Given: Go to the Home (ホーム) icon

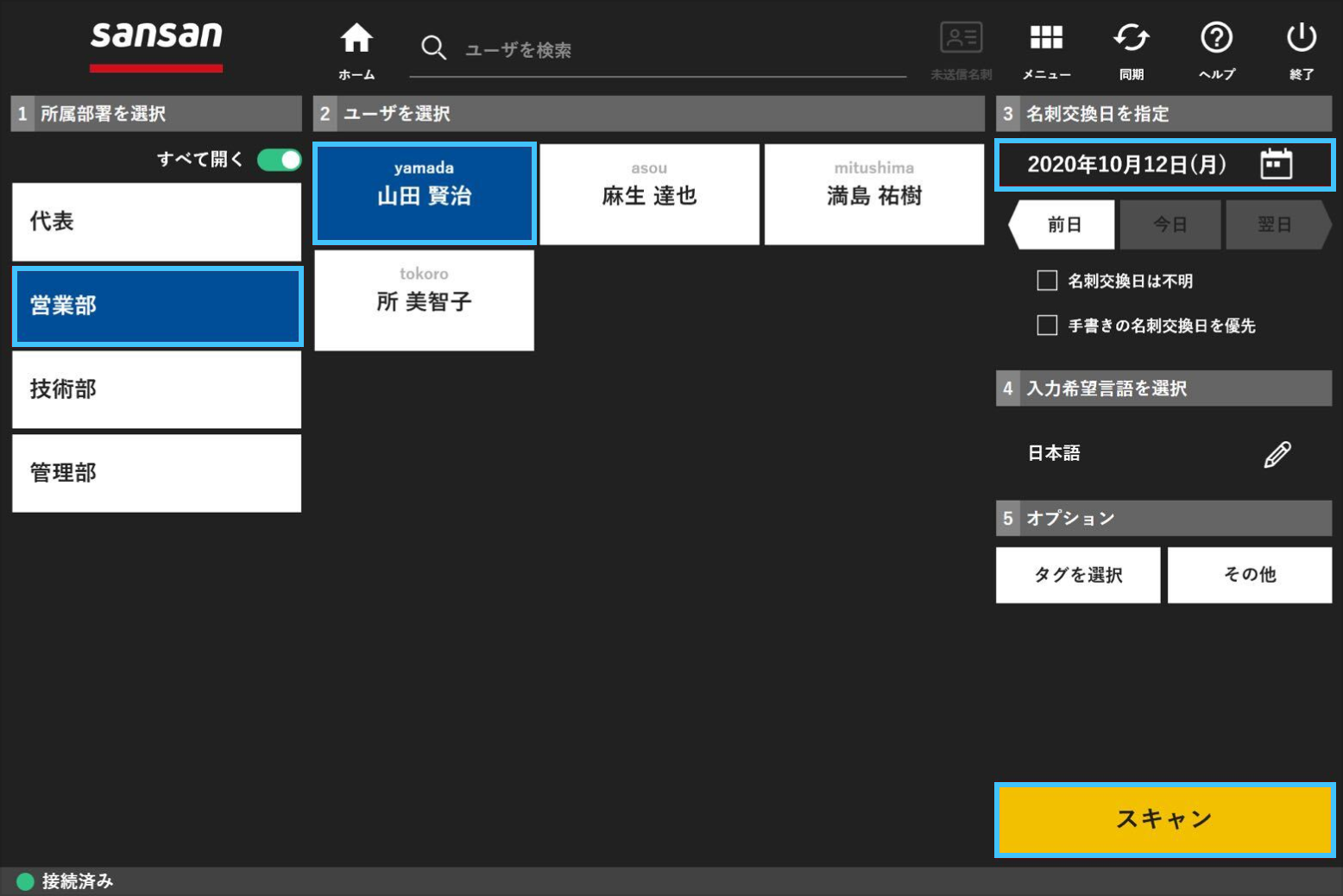Looking at the screenshot, I should click(356, 51).
